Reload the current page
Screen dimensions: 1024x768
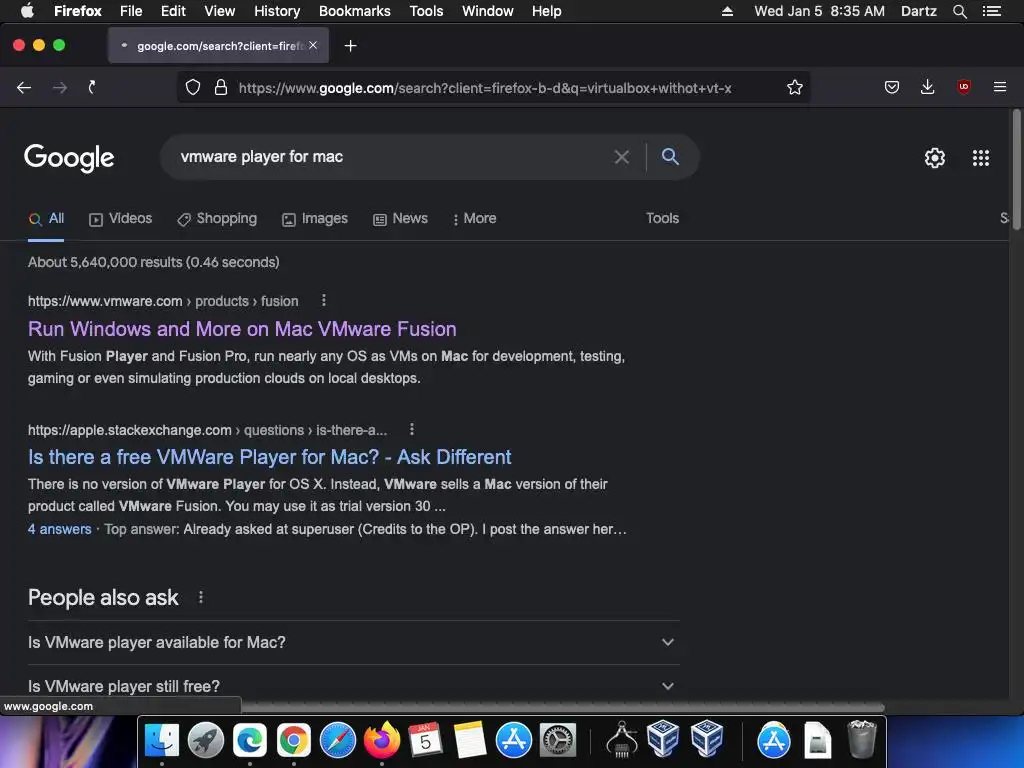click(x=92, y=88)
